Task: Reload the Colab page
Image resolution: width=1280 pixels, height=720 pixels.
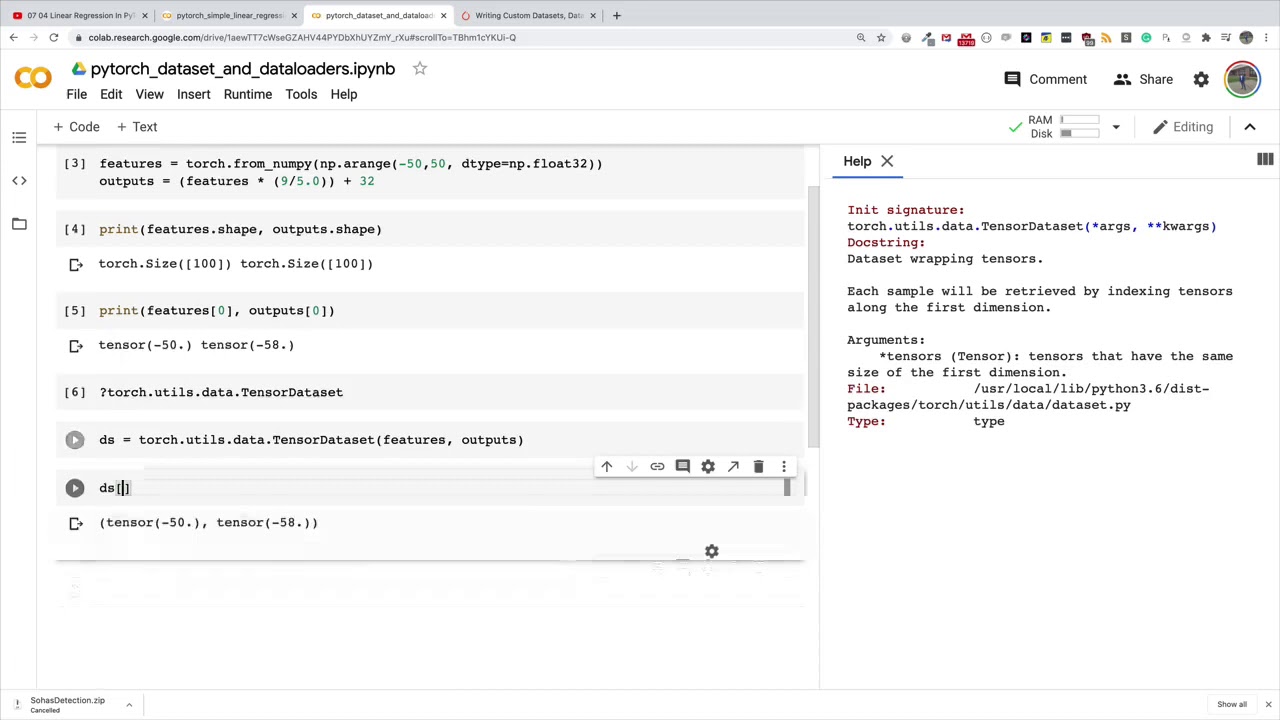Action: coord(53,37)
